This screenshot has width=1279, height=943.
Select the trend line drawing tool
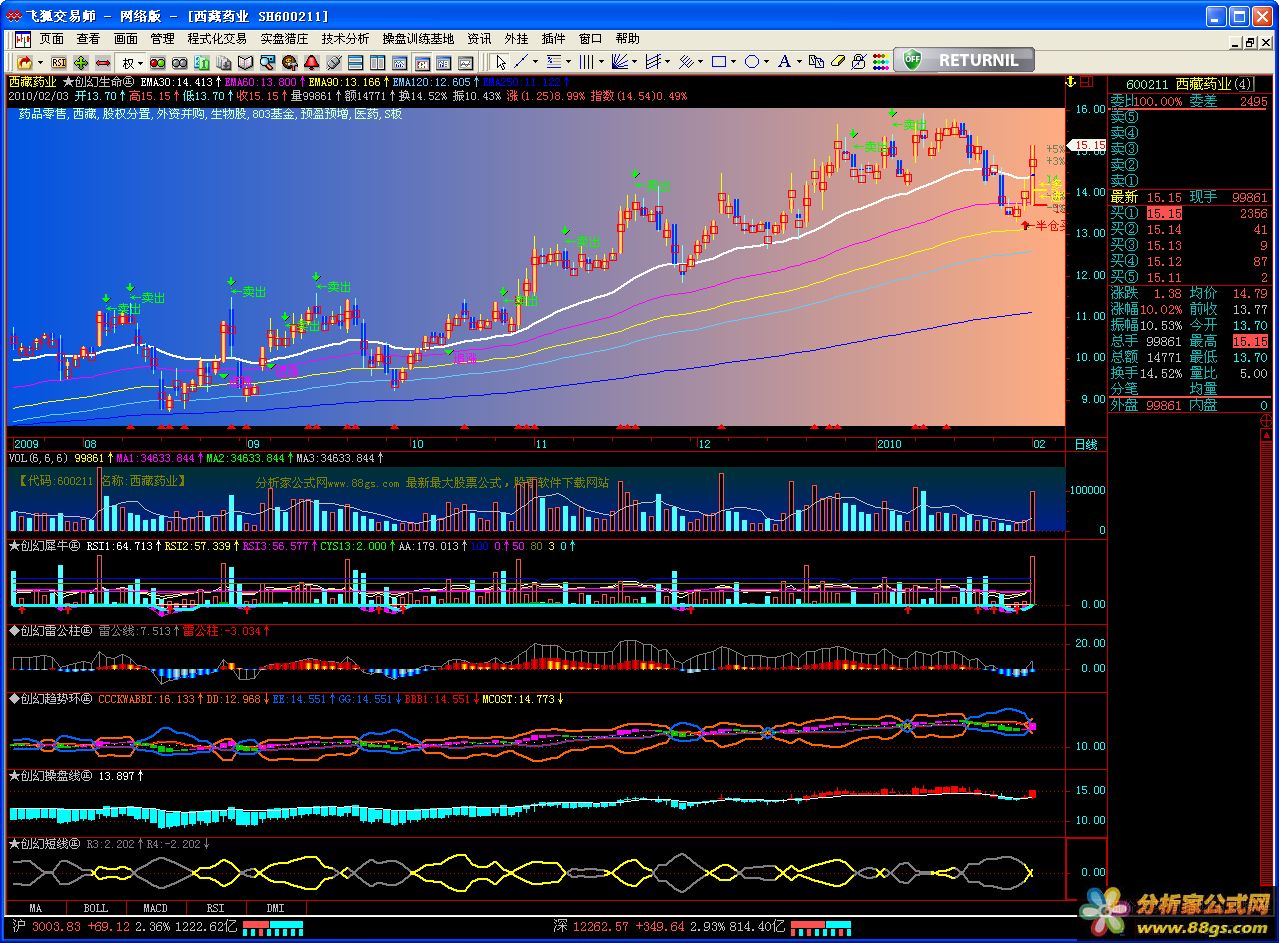tap(521, 62)
